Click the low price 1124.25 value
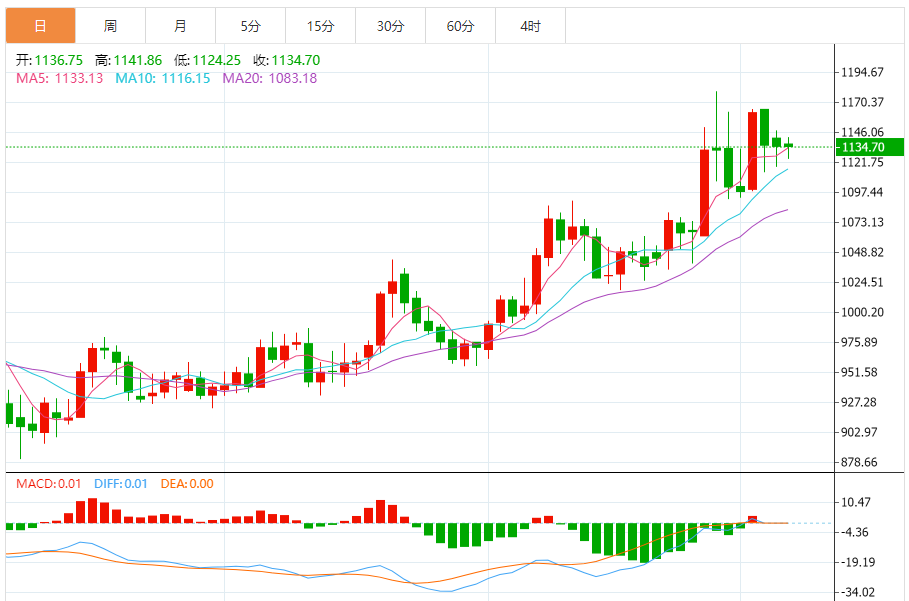Screen dimensions: 909x601 [217, 60]
